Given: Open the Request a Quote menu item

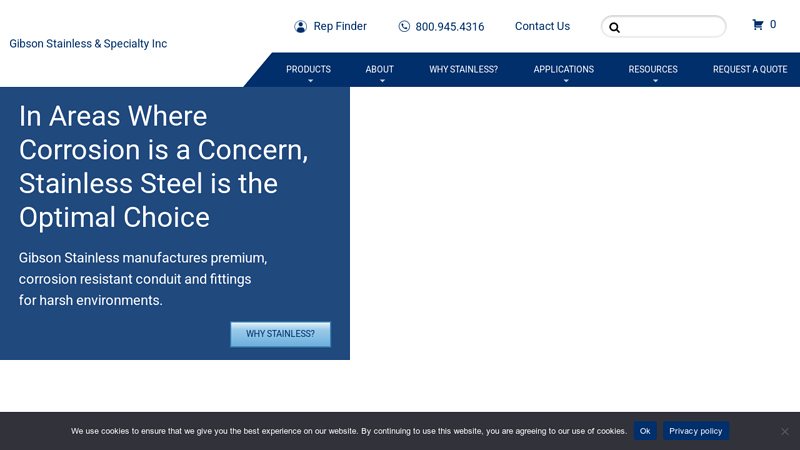Looking at the screenshot, I should tap(749, 69).
